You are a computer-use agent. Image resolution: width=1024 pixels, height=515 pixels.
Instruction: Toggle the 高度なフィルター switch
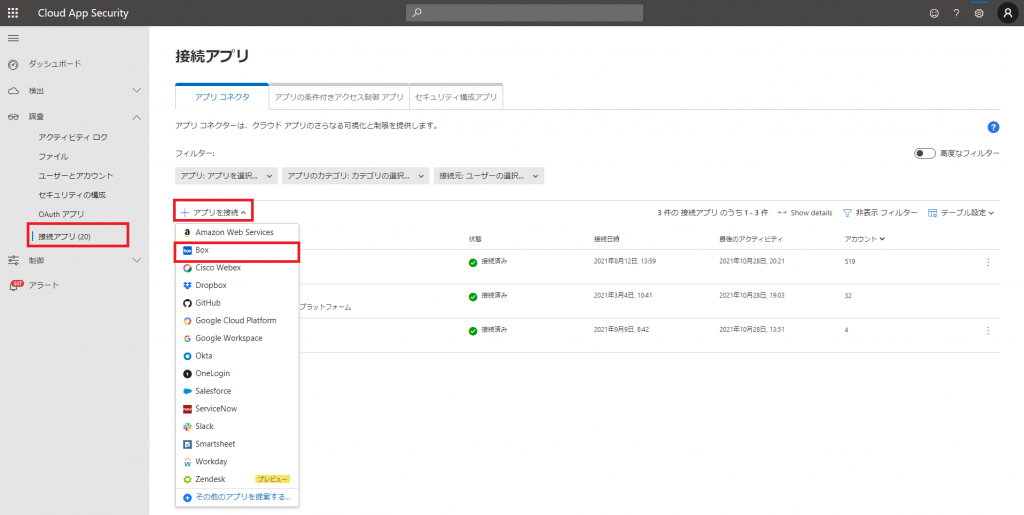[x=924, y=153]
